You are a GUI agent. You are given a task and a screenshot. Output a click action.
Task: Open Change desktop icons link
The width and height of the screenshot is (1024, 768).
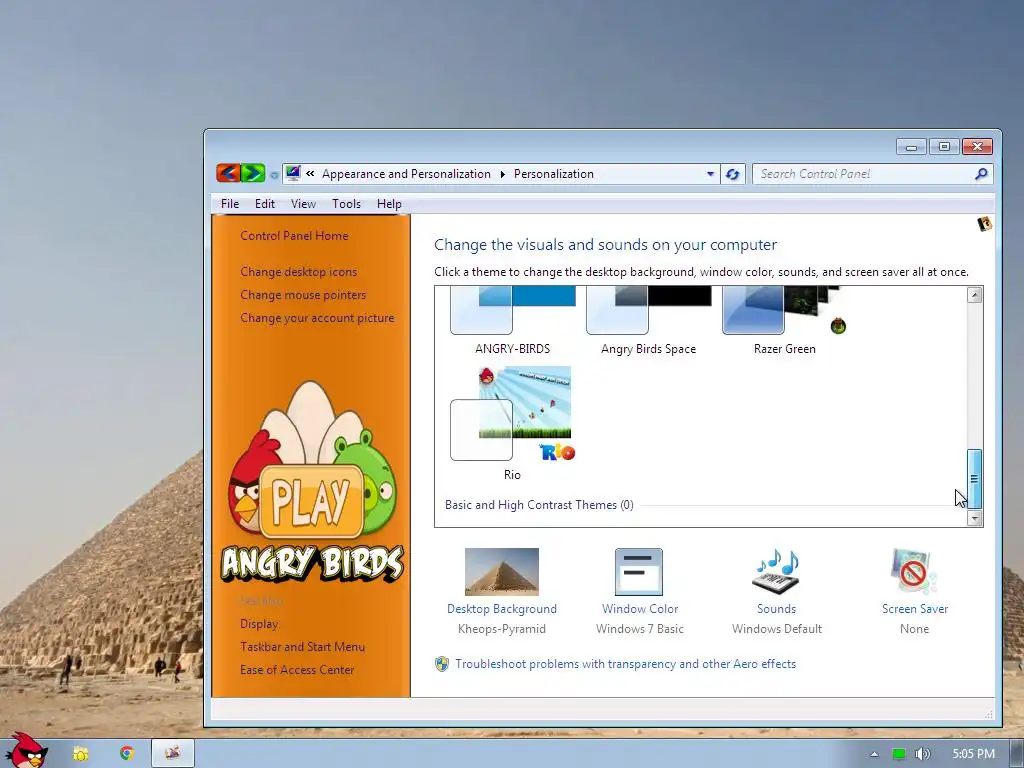298,272
